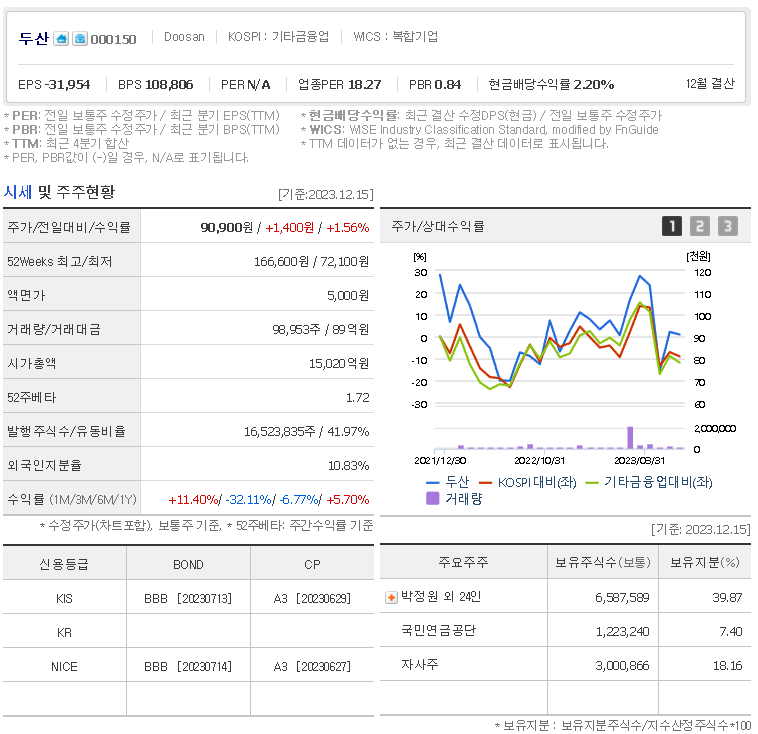Switch to chart view 2
The image size is (758, 734).
[x=700, y=226]
